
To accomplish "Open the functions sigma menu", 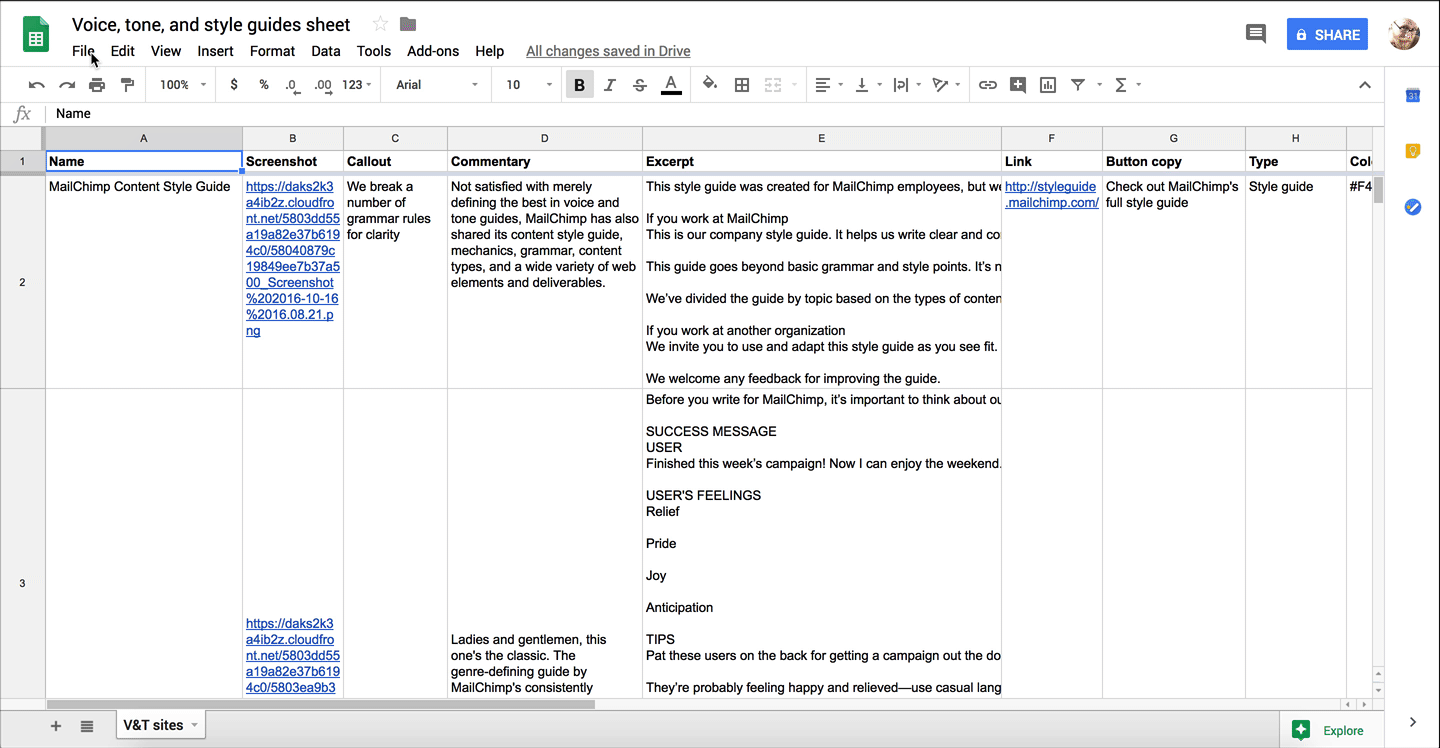I will point(1127,85).
